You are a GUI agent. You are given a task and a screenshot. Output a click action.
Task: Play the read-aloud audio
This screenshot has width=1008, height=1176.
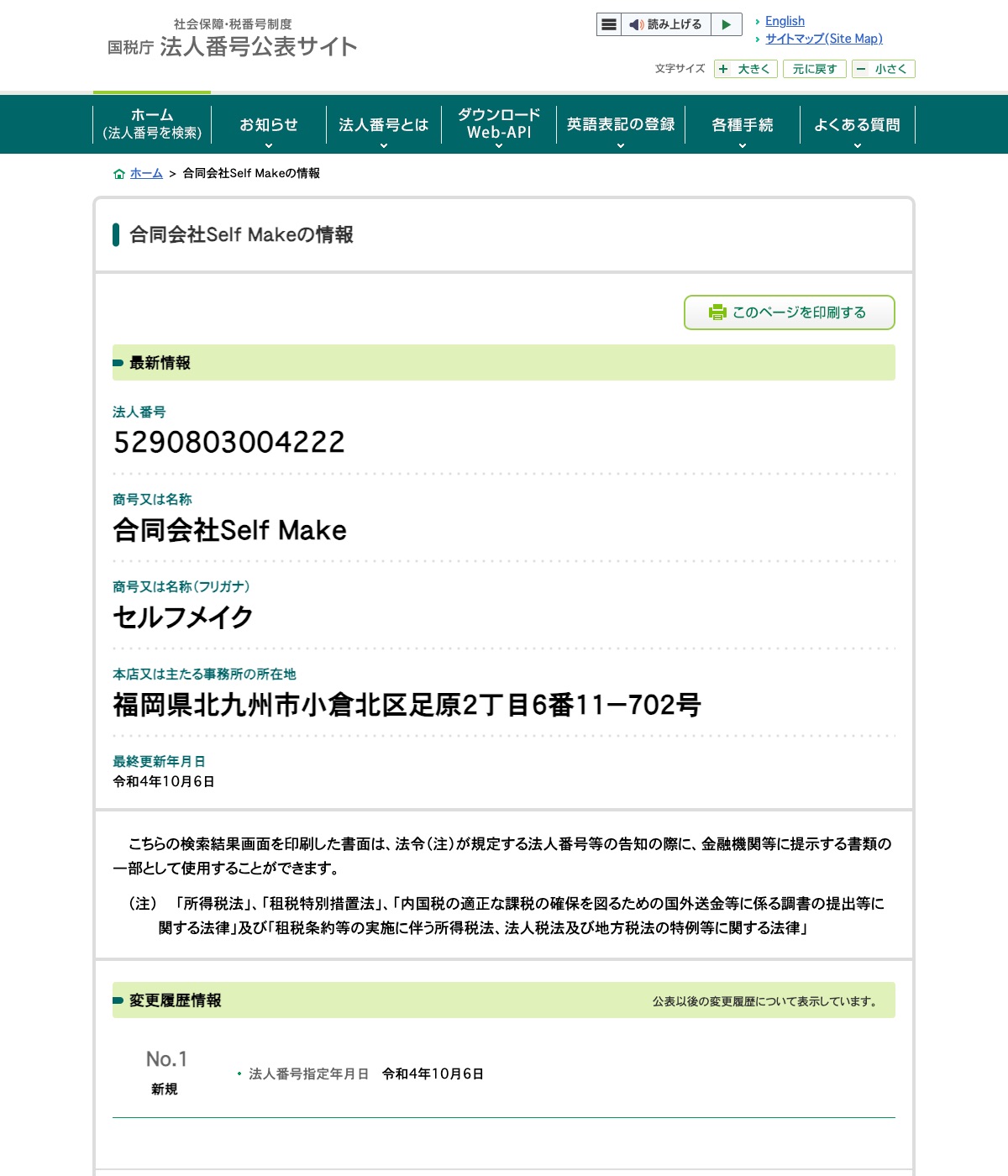point(727,24)
